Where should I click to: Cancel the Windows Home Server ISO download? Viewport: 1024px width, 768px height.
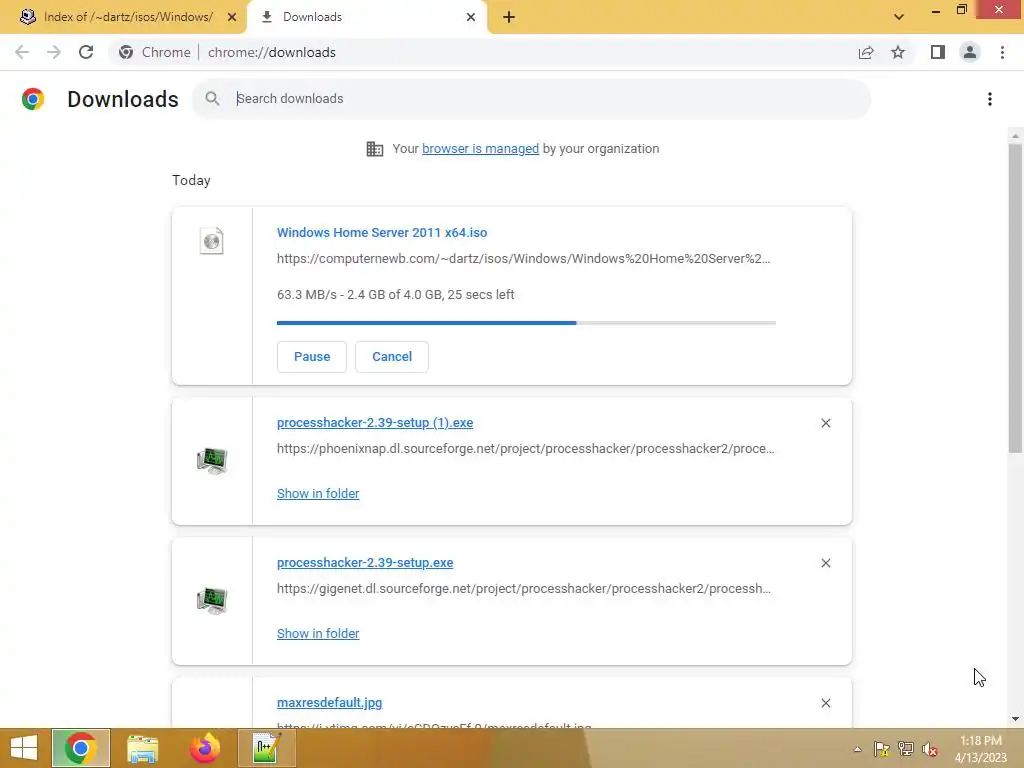(x=392, y=357)
